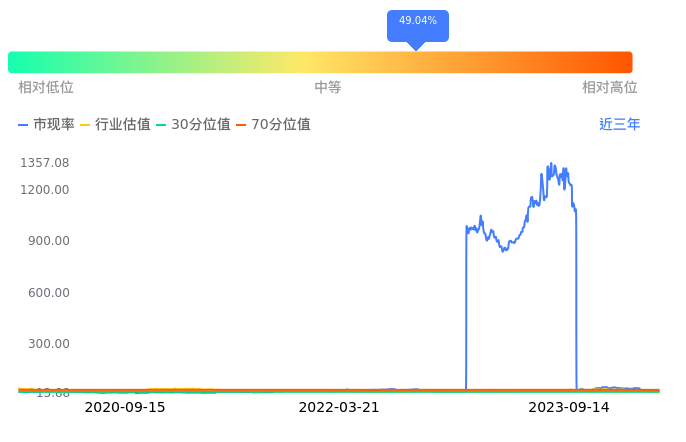Click the 900.00 y-axis label

(x=47, y=241)
